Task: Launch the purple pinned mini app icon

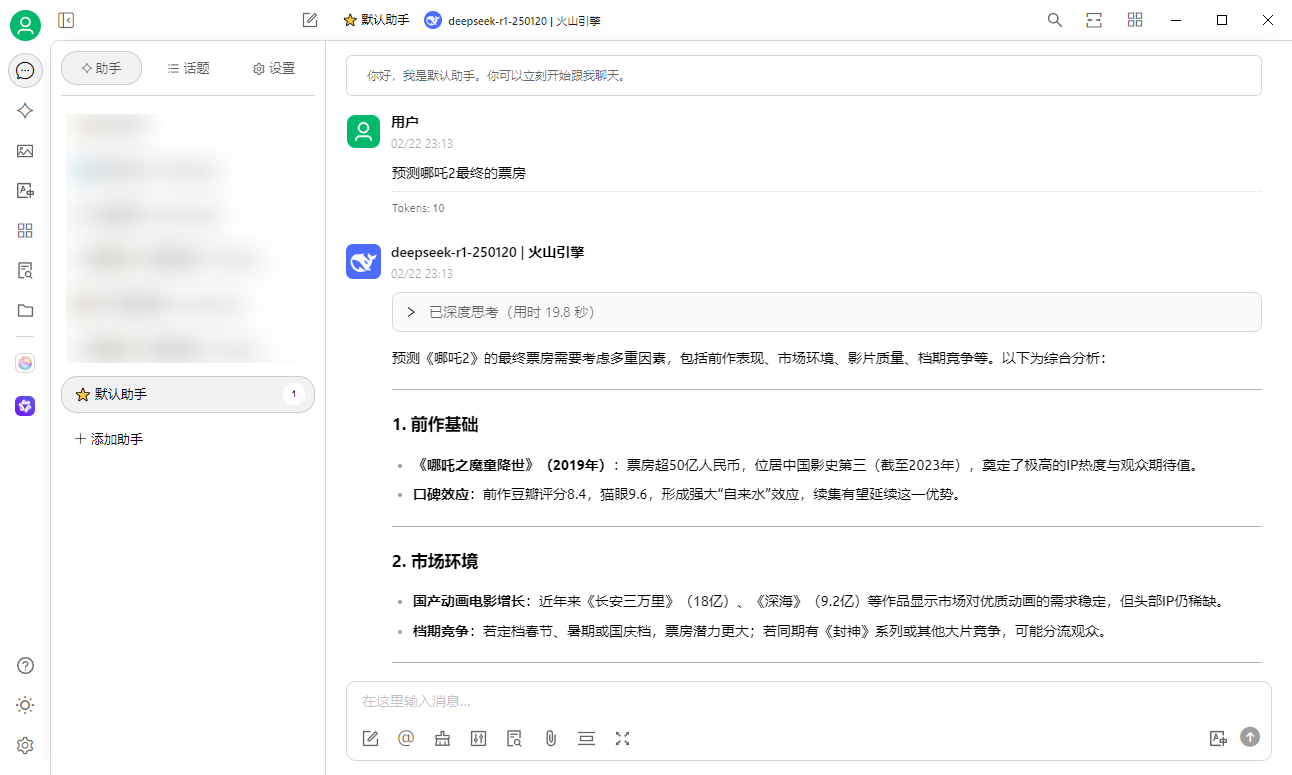Action: pyautogui.click(x=25, y=405)
